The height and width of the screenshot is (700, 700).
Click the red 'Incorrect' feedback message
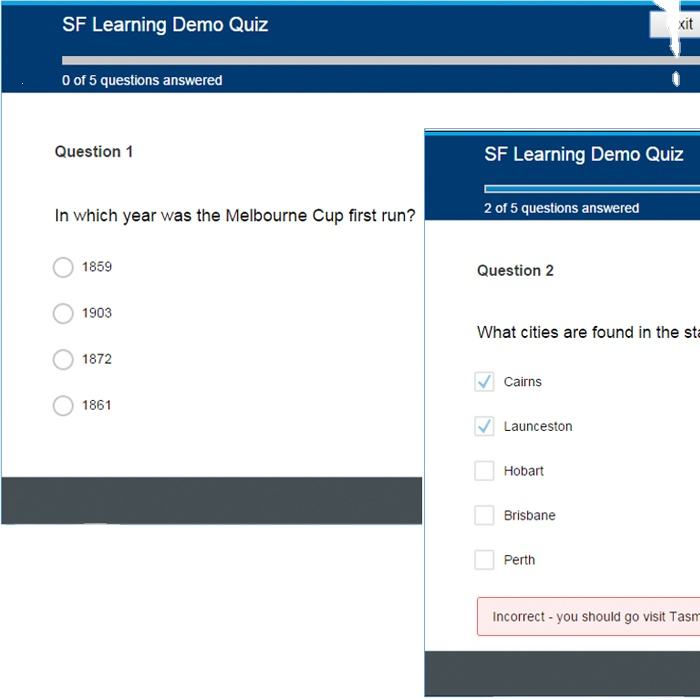point(590,617)
